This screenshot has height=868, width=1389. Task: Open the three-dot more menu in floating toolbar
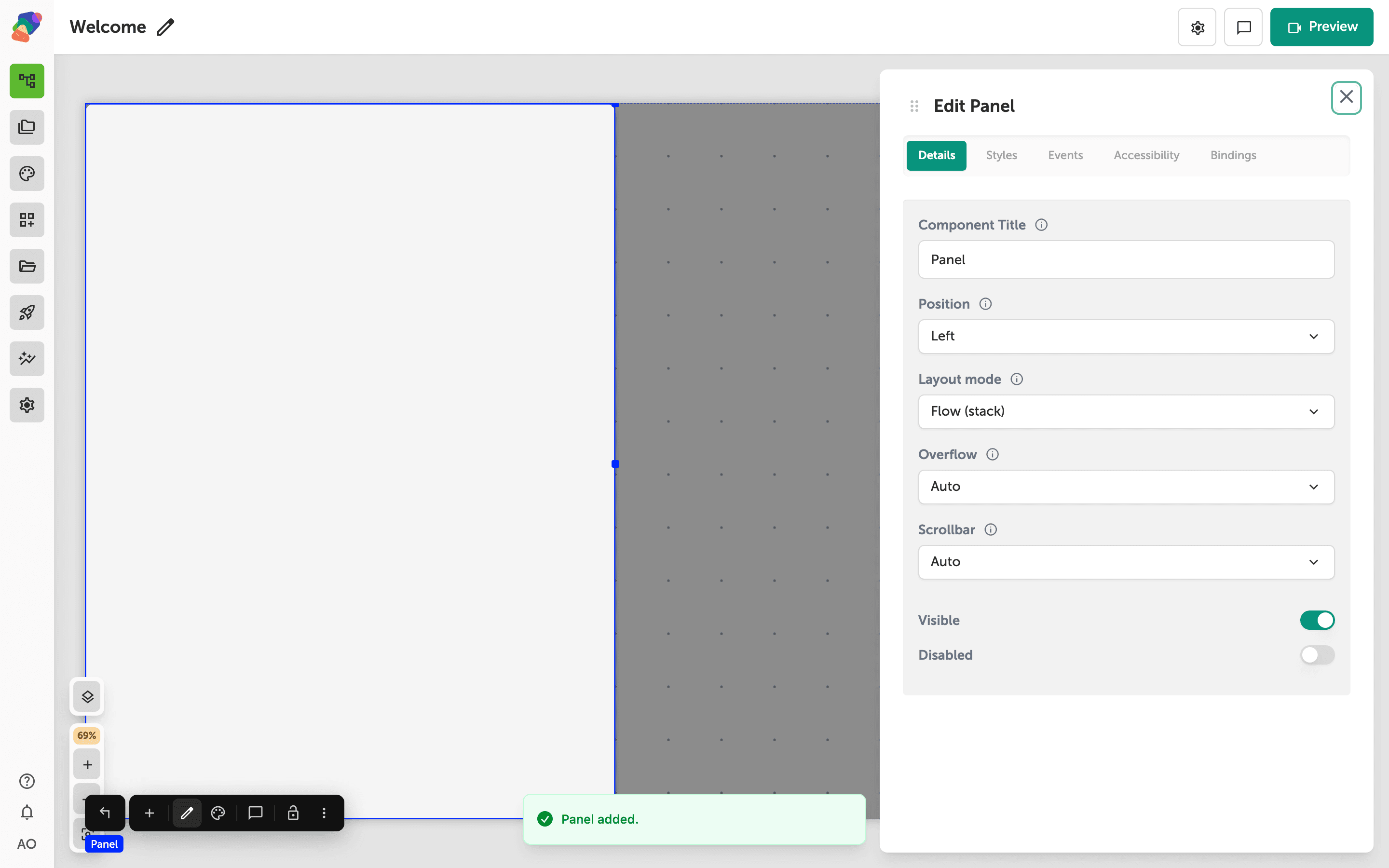(x=324, y=813)
